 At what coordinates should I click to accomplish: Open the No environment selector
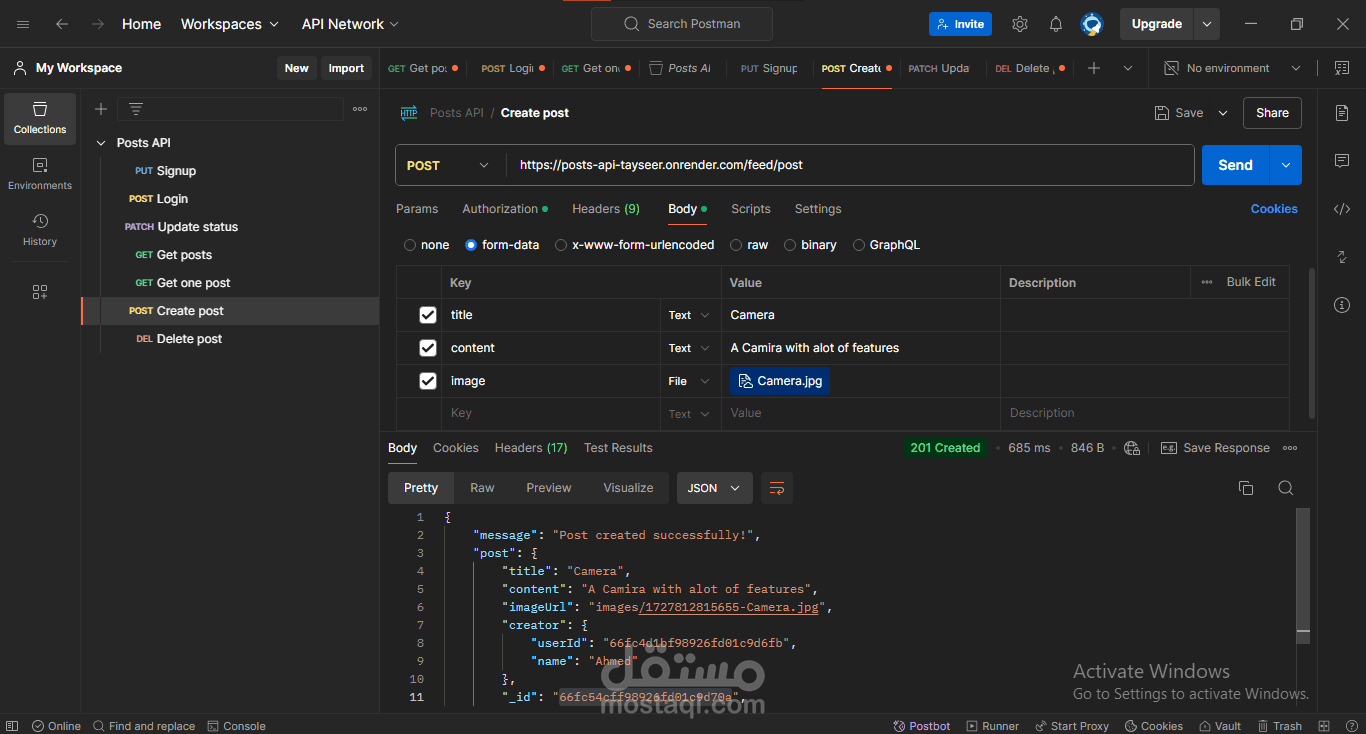[1233, 68]
